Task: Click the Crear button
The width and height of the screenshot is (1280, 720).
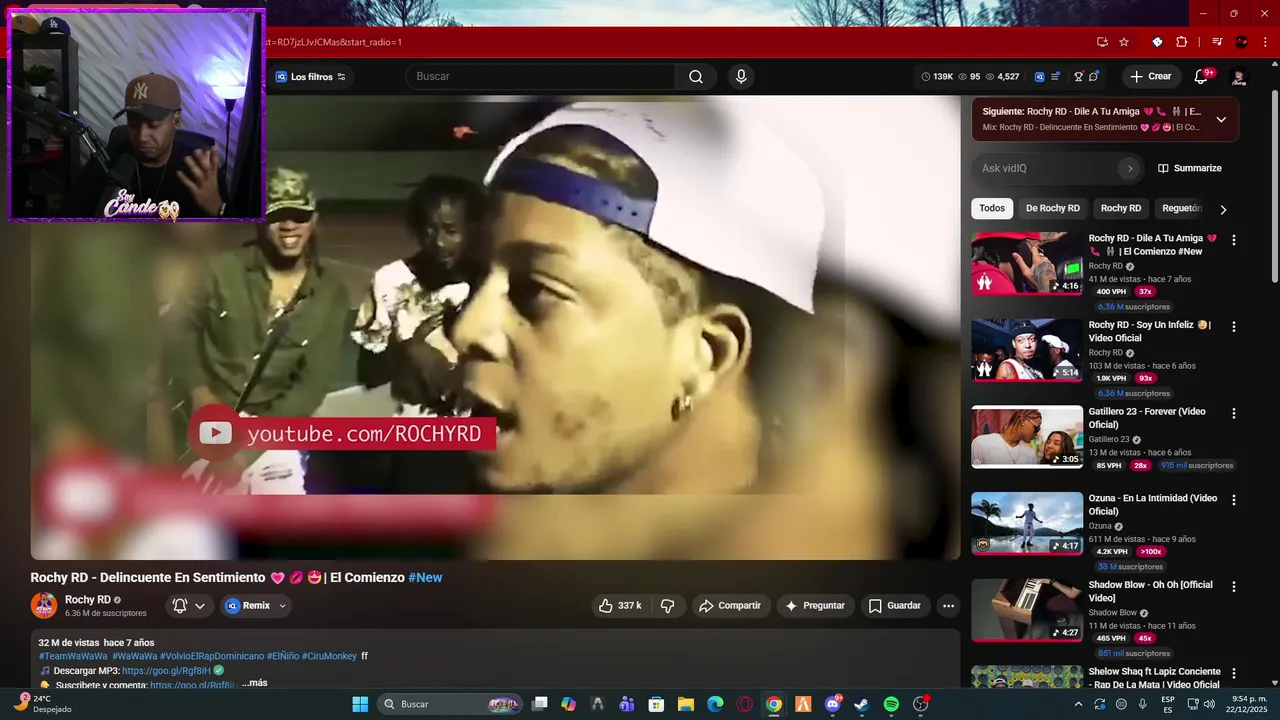Action: (x=1150, y=77)
